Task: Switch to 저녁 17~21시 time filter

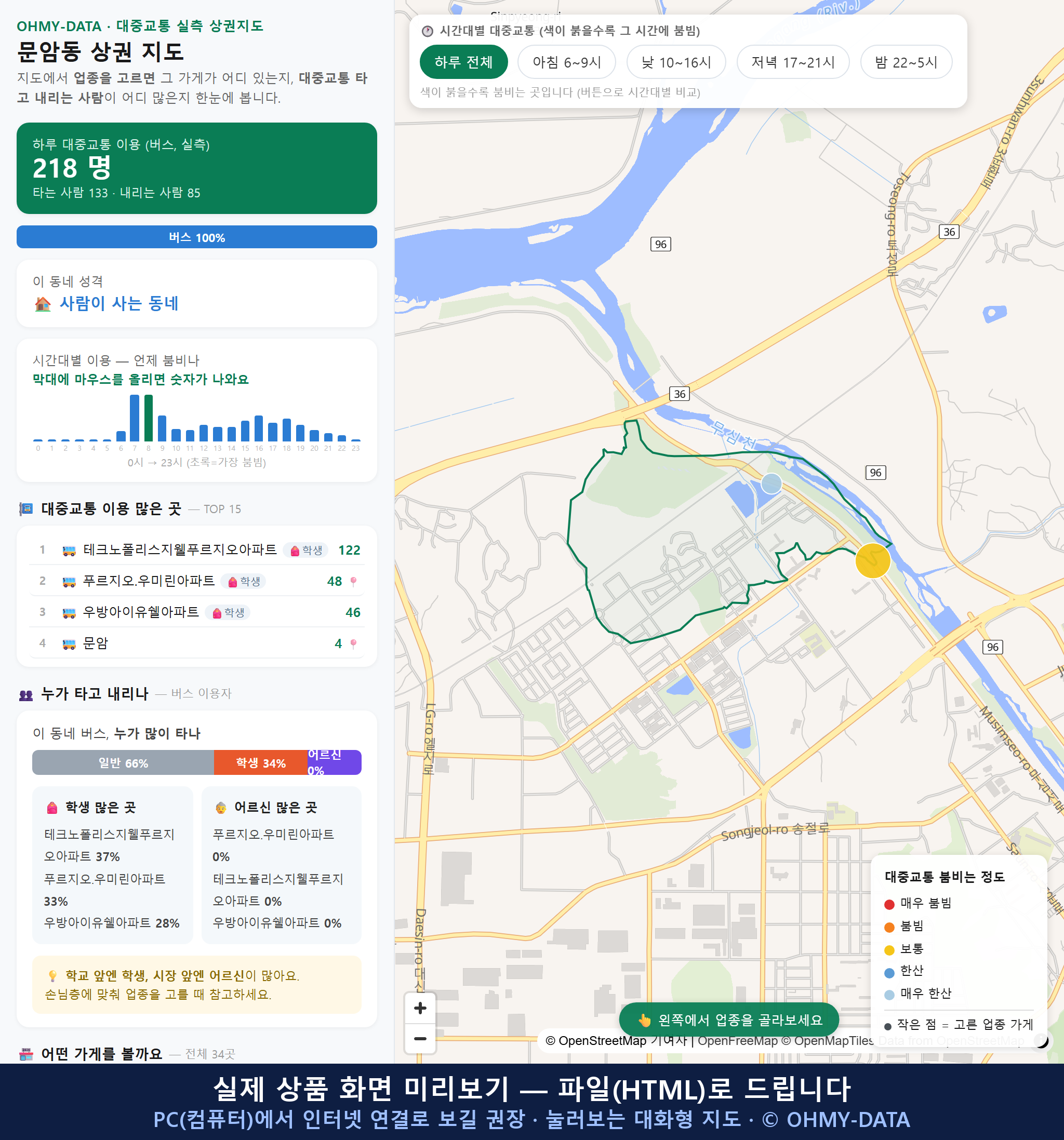Action: 792,62
